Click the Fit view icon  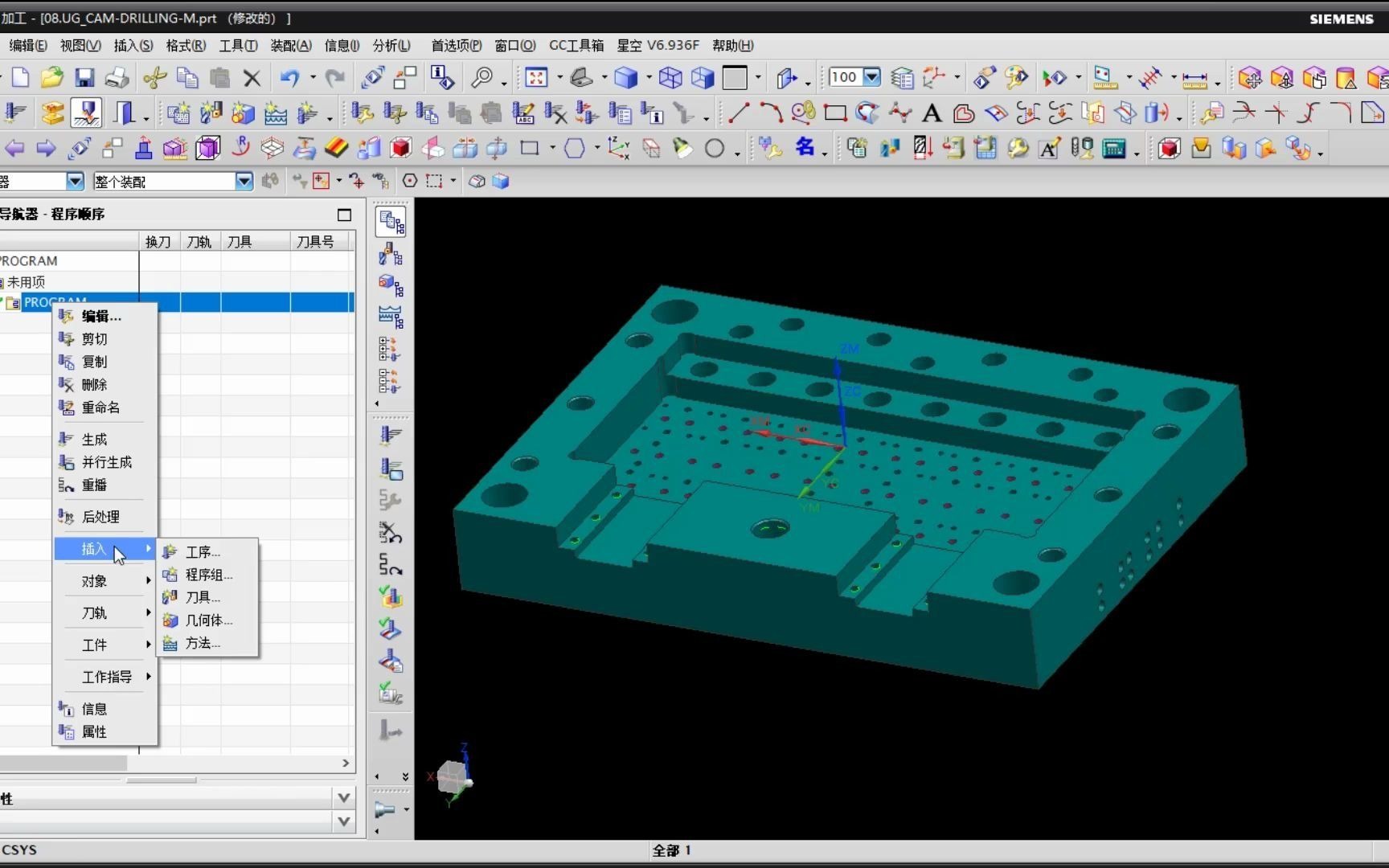(x=536, y=78)
